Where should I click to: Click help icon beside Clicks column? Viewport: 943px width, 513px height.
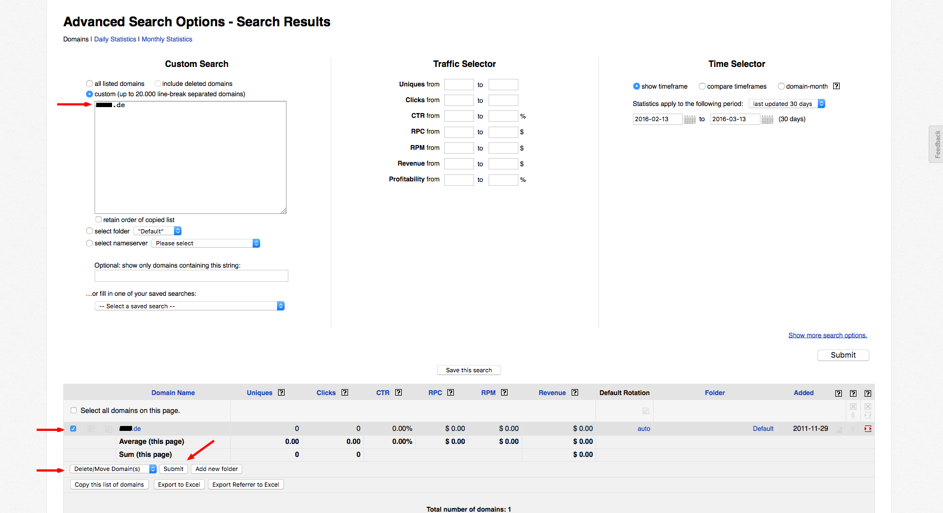coord(344,393)
